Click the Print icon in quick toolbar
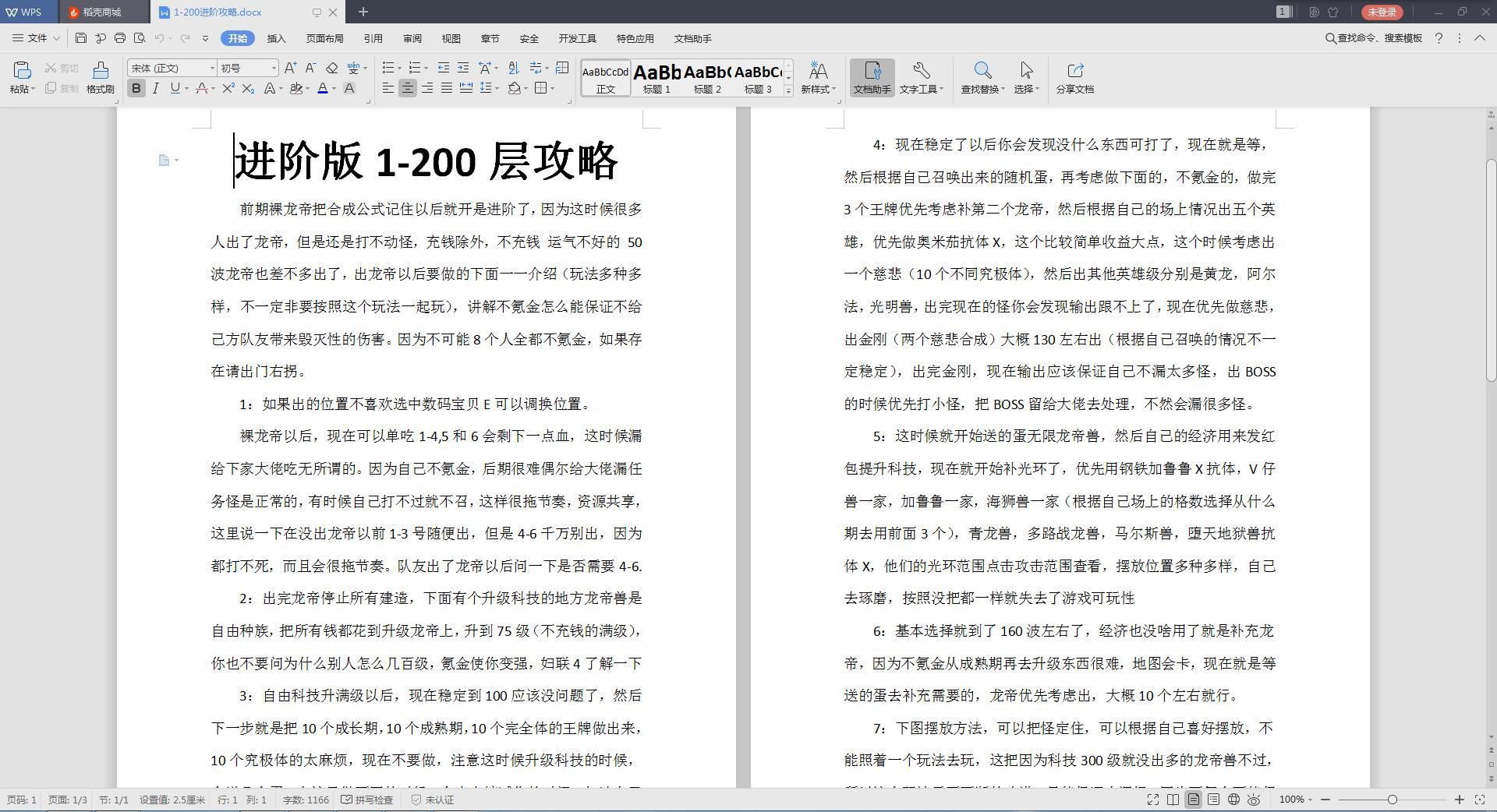The image size is (1497, 812). point(120,38)
